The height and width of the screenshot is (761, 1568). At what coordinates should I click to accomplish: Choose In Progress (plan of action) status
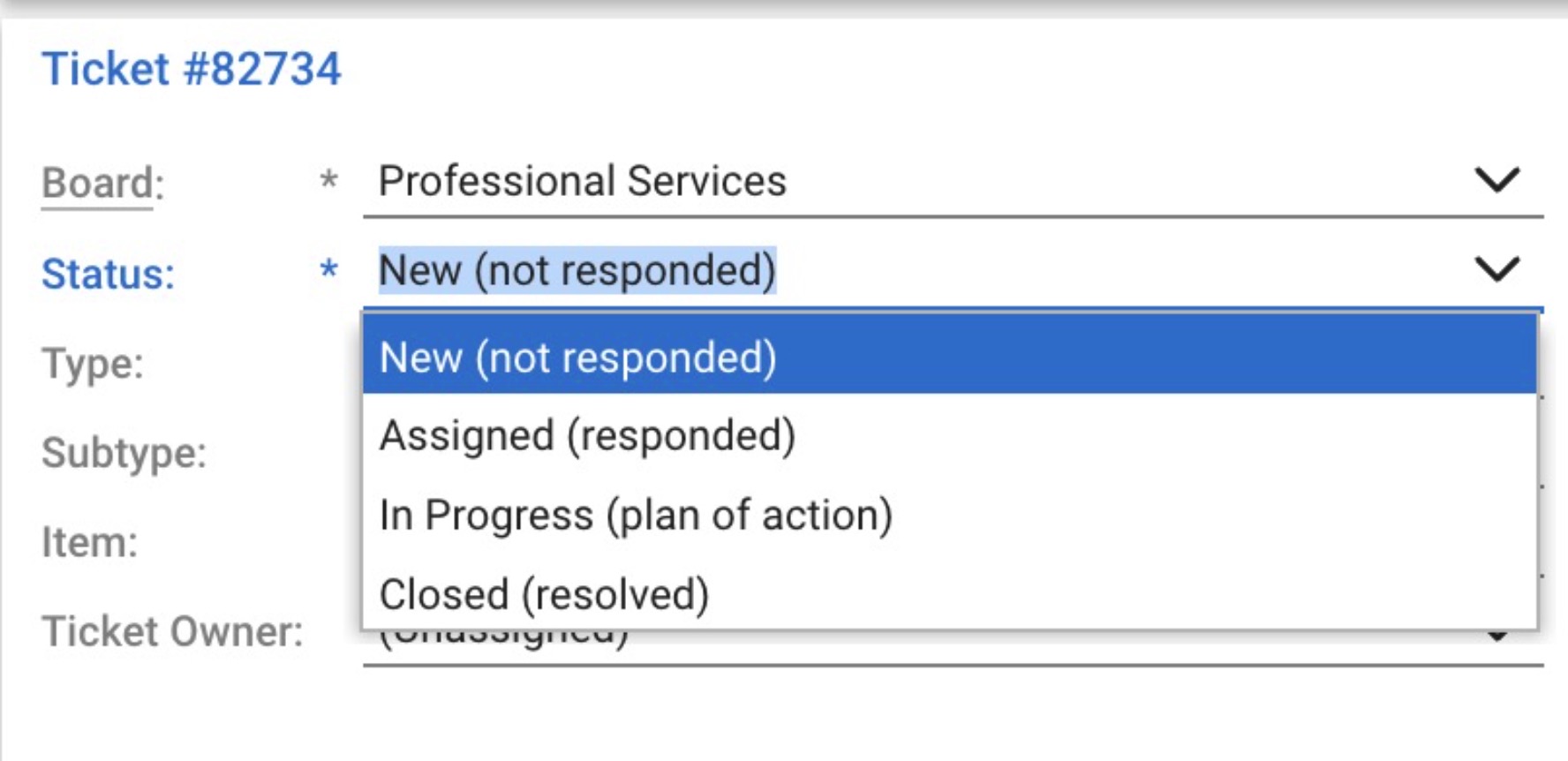(637, 515)
